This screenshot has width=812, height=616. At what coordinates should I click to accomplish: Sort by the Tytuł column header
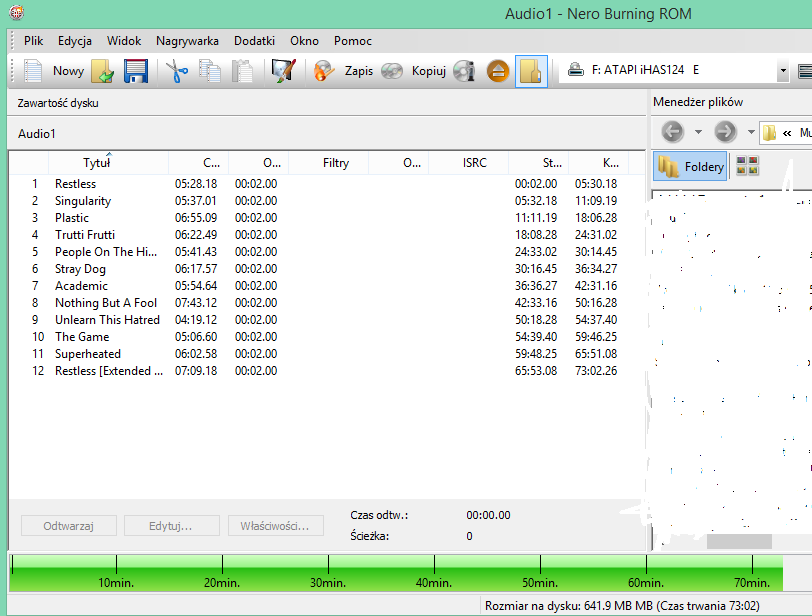pyautogui.click(x=108, y=163)
